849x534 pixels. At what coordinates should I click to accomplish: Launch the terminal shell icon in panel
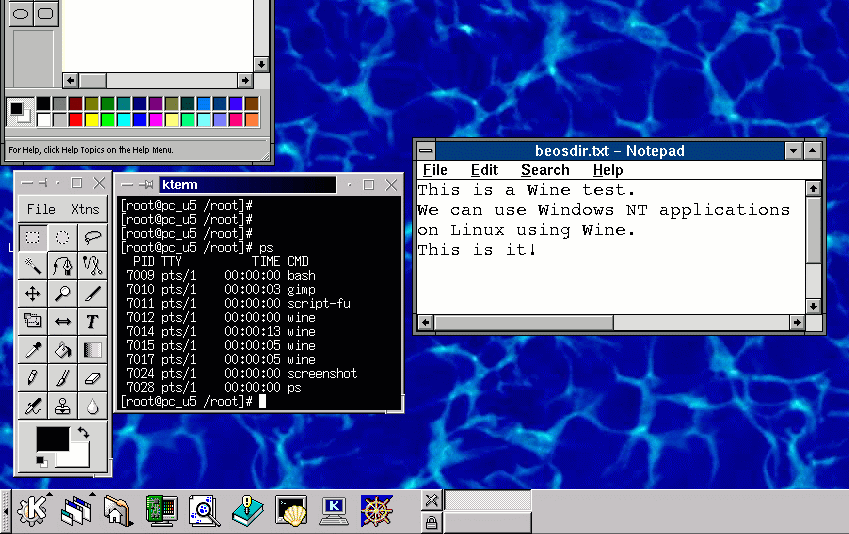[x=291, y=510]
